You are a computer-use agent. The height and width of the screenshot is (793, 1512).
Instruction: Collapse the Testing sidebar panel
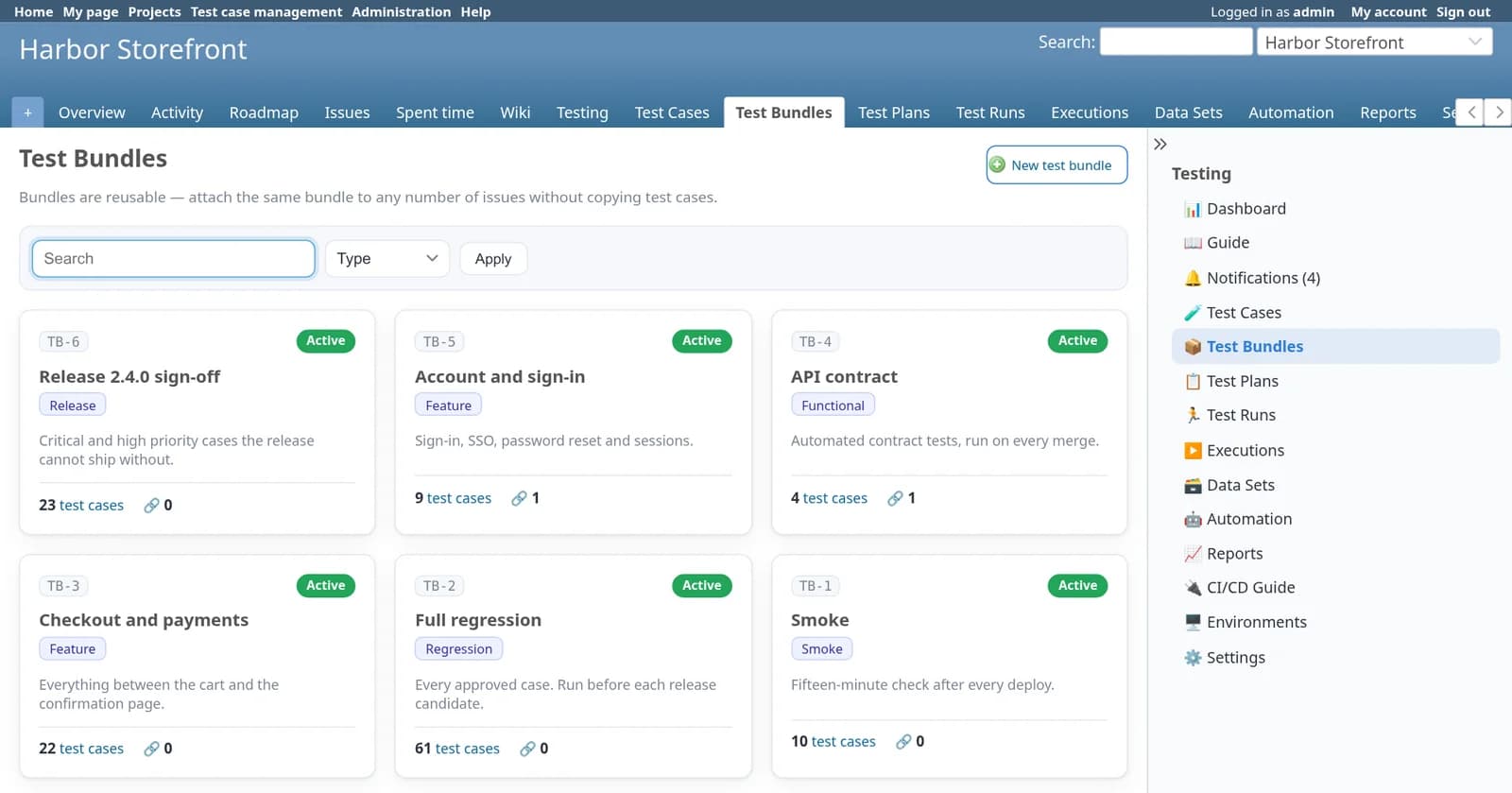tap(1160, 145)
